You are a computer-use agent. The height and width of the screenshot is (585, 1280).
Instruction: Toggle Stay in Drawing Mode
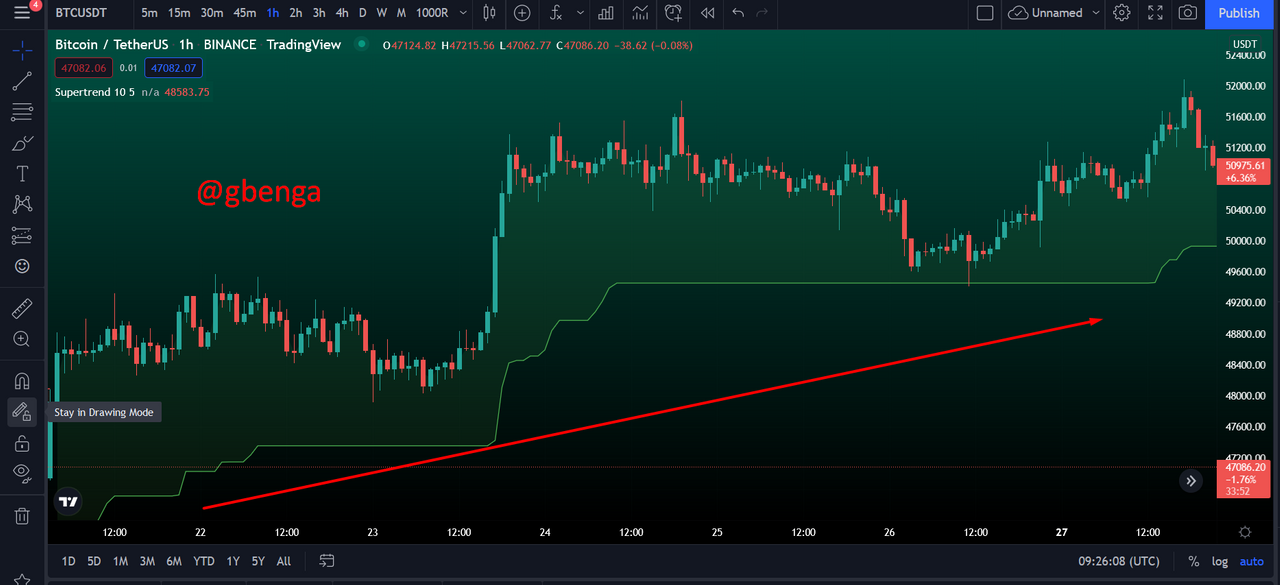(22, 412)
